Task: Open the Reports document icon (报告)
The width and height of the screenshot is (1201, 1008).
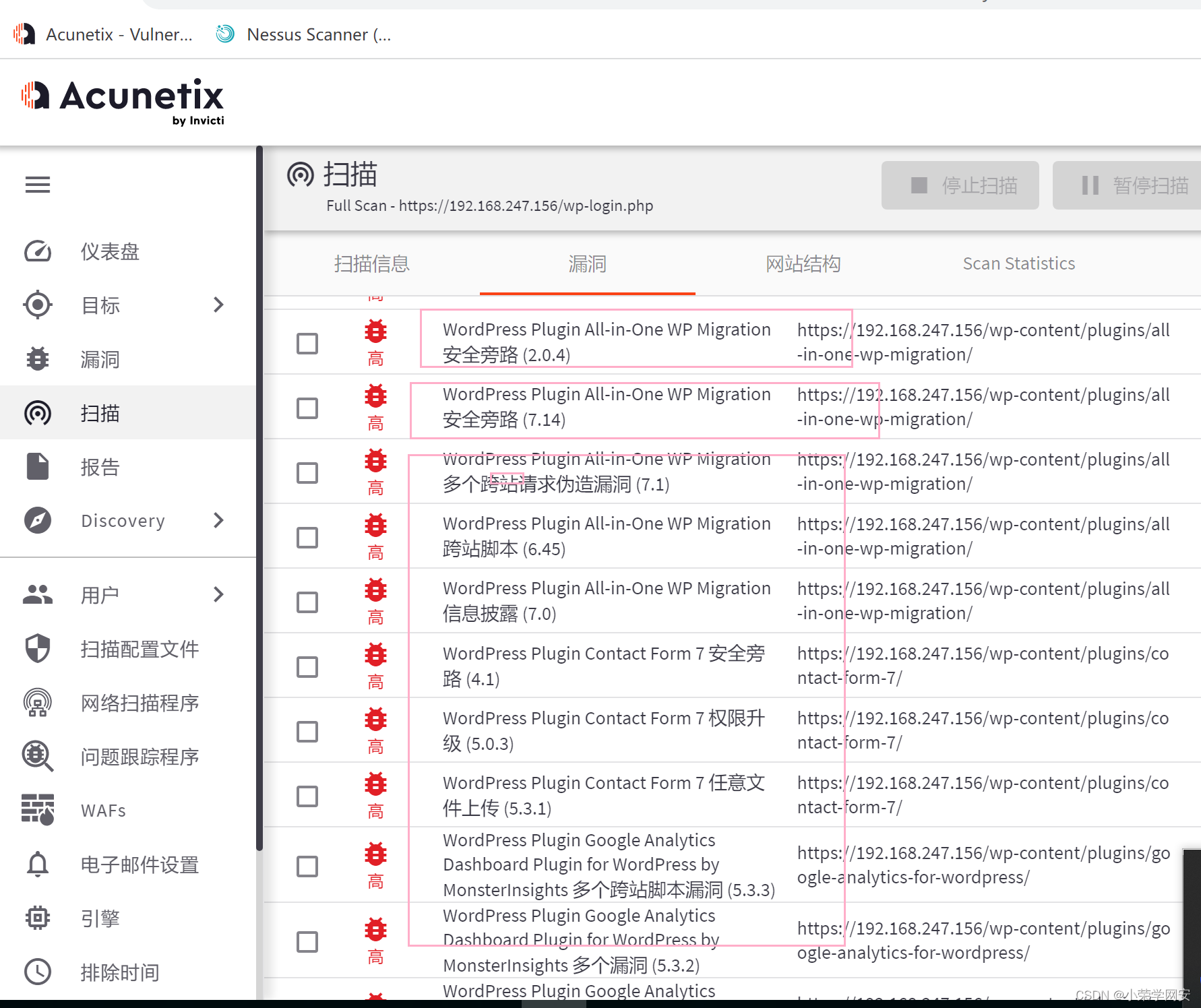Action: [x=38, y=466]
